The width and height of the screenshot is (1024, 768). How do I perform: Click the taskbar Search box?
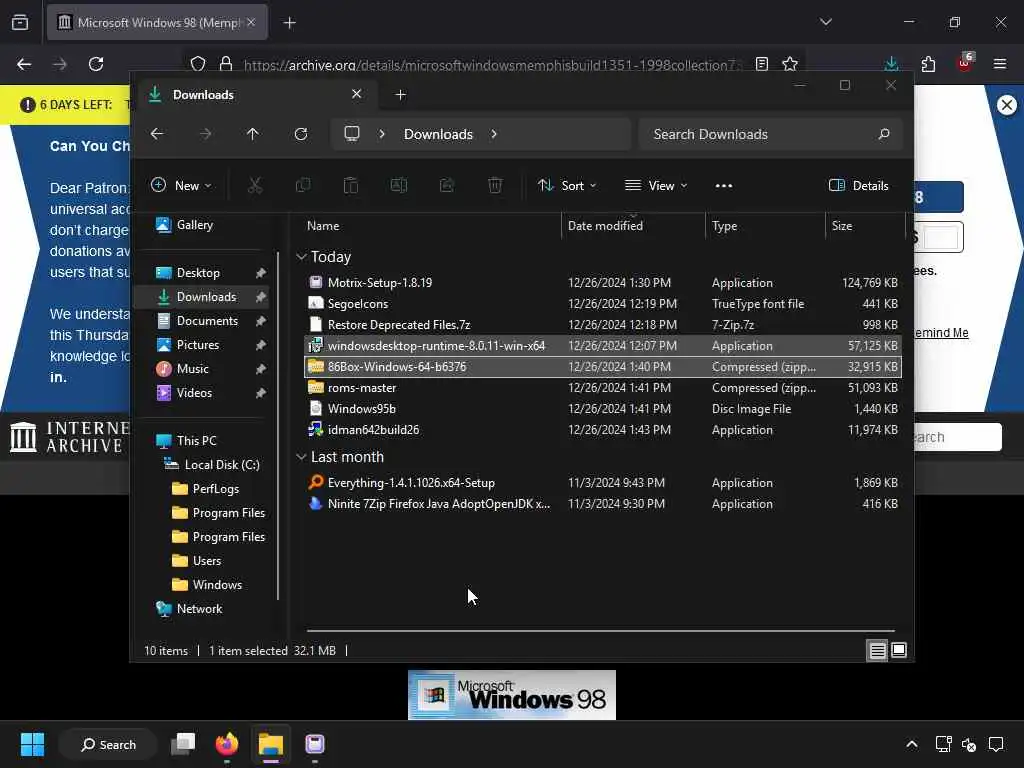coord(108,744)
